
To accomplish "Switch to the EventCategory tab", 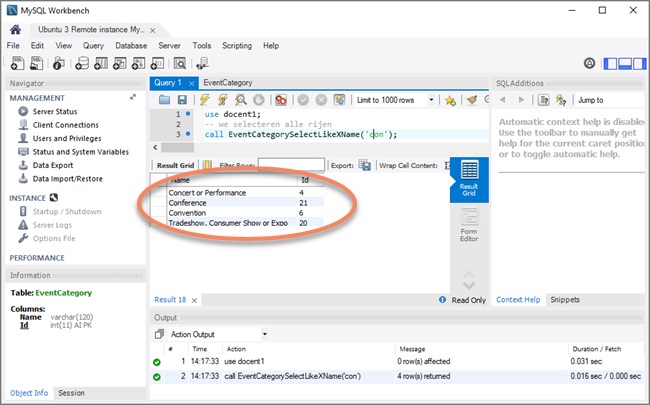I will tap(228, 83).
